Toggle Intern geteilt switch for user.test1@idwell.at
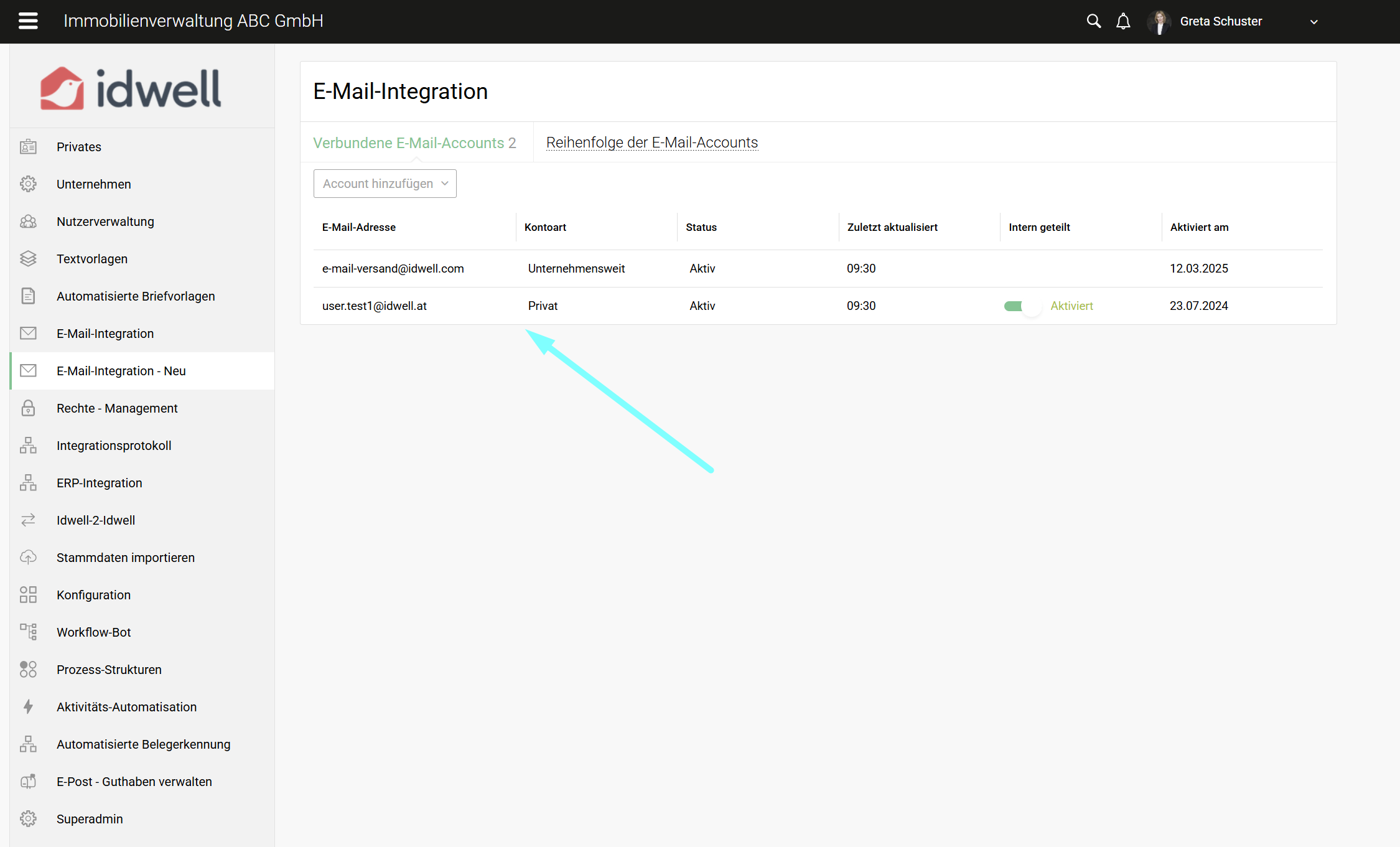This screenshot has width=1400, height=847. tap(1022, 306)
